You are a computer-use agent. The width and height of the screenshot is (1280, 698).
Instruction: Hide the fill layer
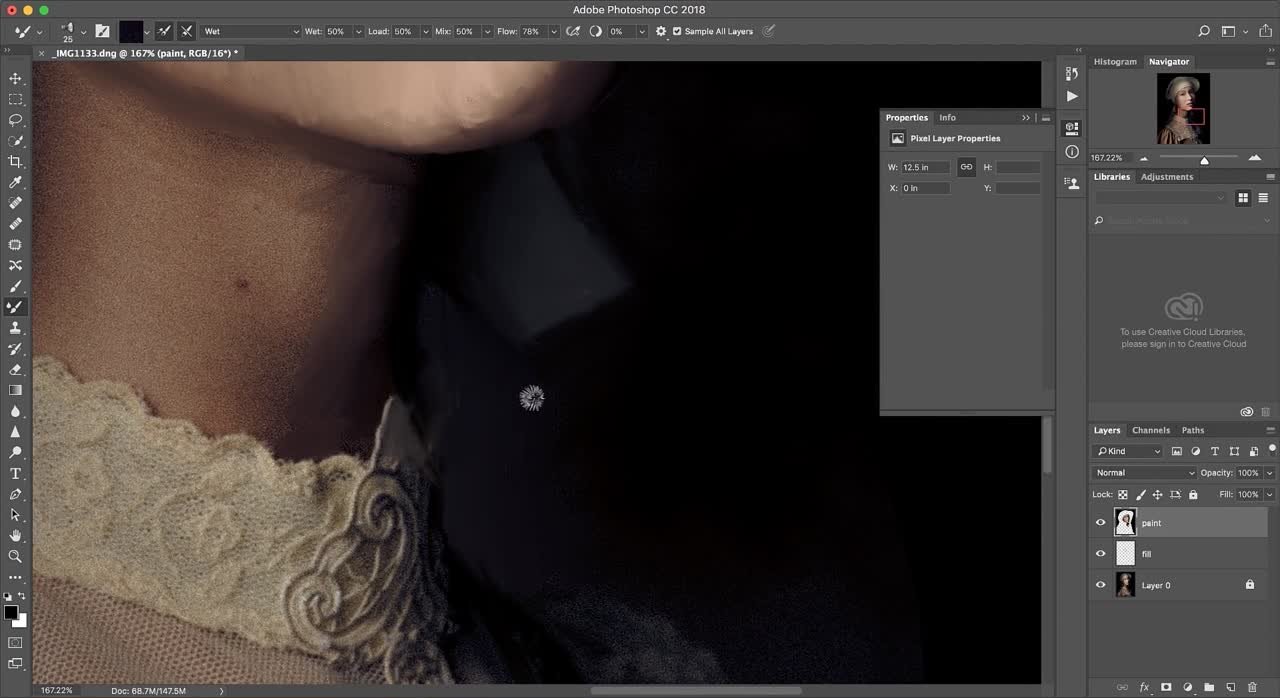pyautogui.click(x=1101, y=553)
